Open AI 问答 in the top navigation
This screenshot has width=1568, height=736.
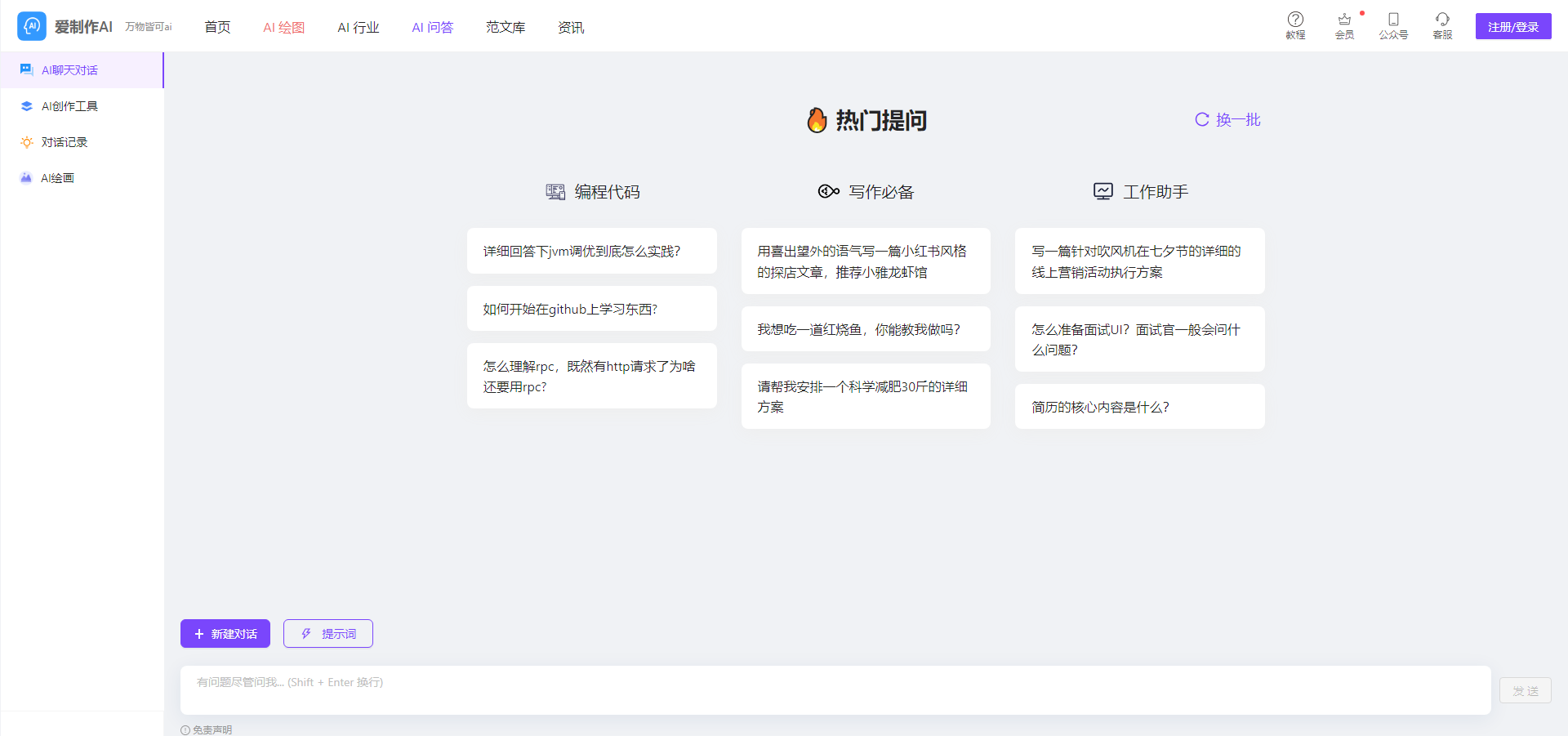432,27
